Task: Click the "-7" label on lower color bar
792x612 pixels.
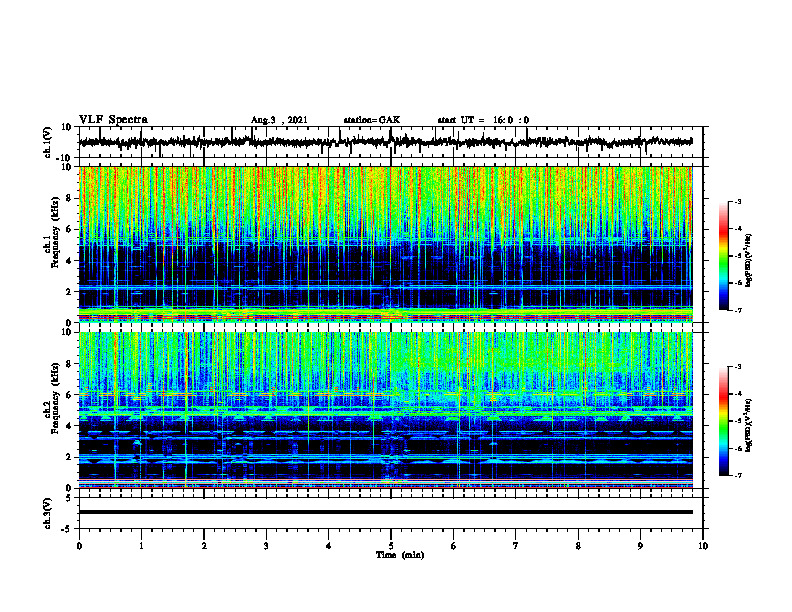Action: click(x=737, y=475)
